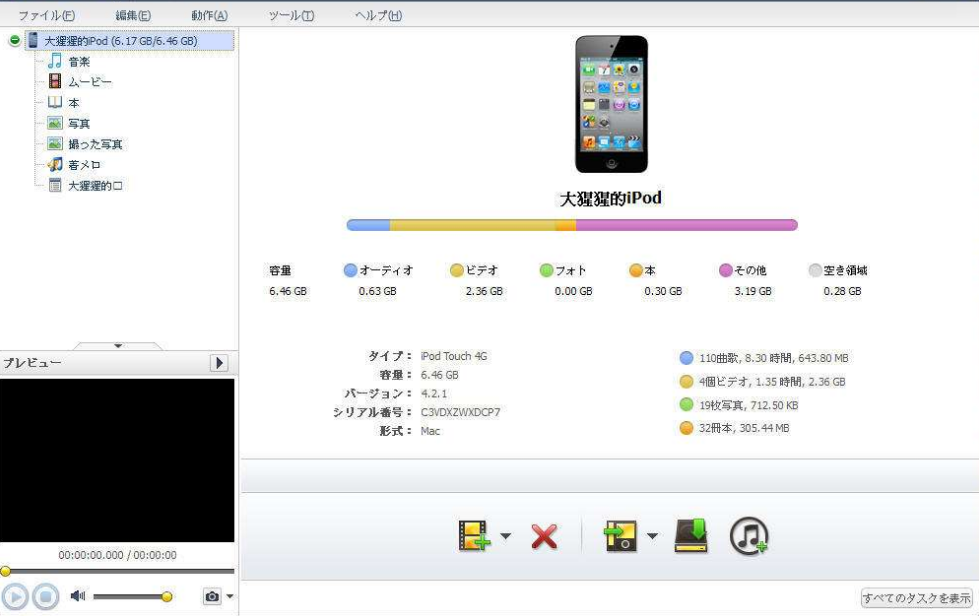Click the yellow ビデオ legend dot
This screenshot has height=616, width=979.
click(x=456, y=270)
